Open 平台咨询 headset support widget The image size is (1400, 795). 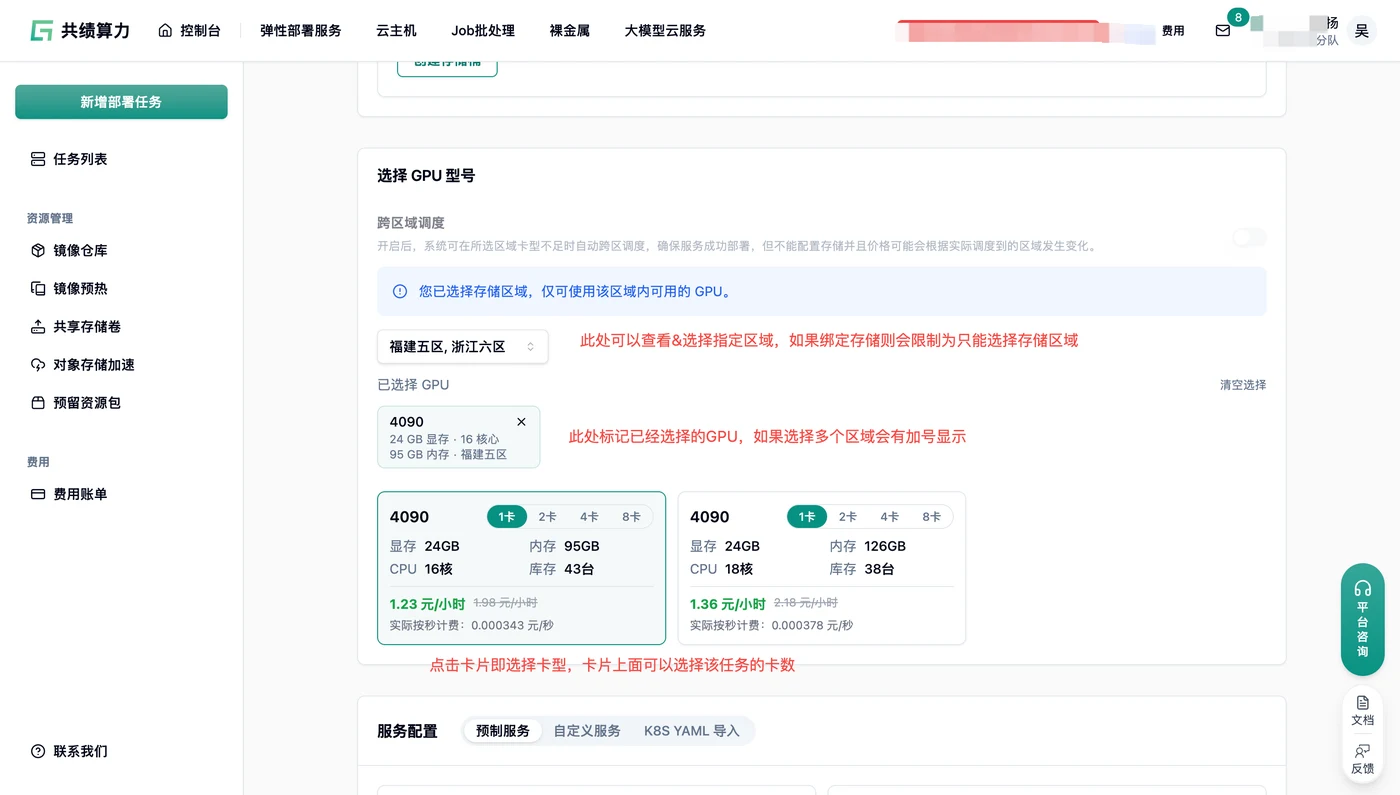(x=1362, y=619)
